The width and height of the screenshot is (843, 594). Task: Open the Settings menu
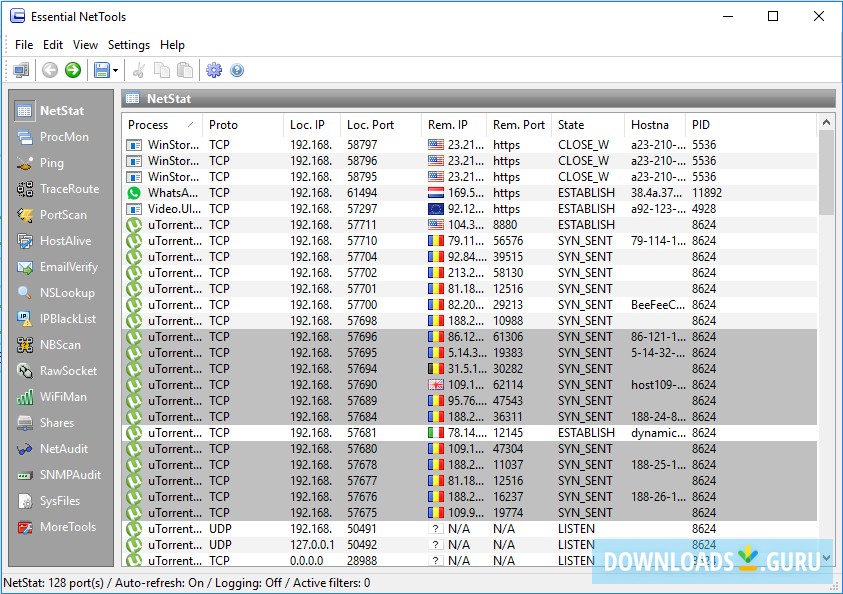click(x=128, y=45)
